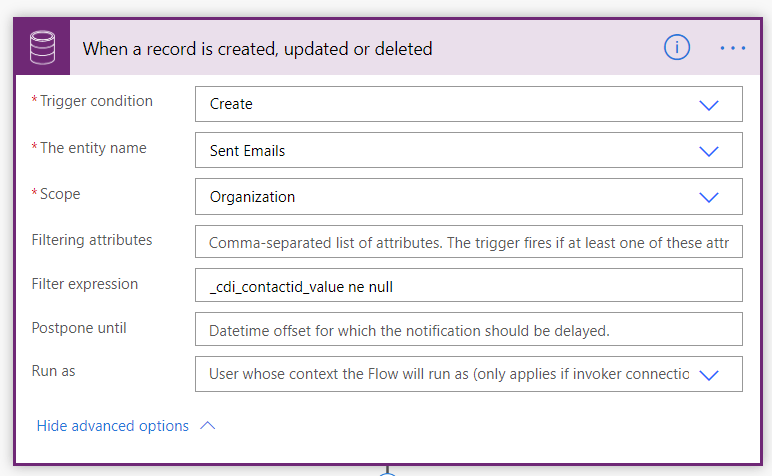Viewport: 772px width, 476px height.
Task: Click the chevron beside Hide advanced options
Action: click(x=208, y=426)
